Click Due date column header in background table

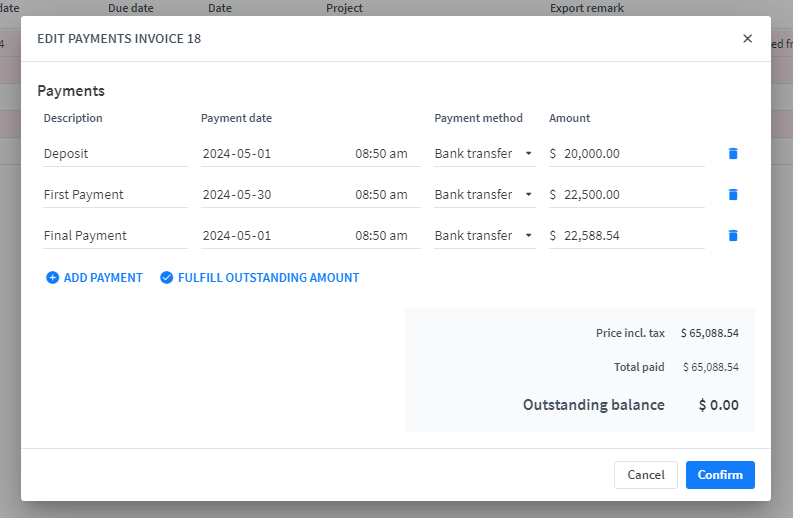[130, 8]
